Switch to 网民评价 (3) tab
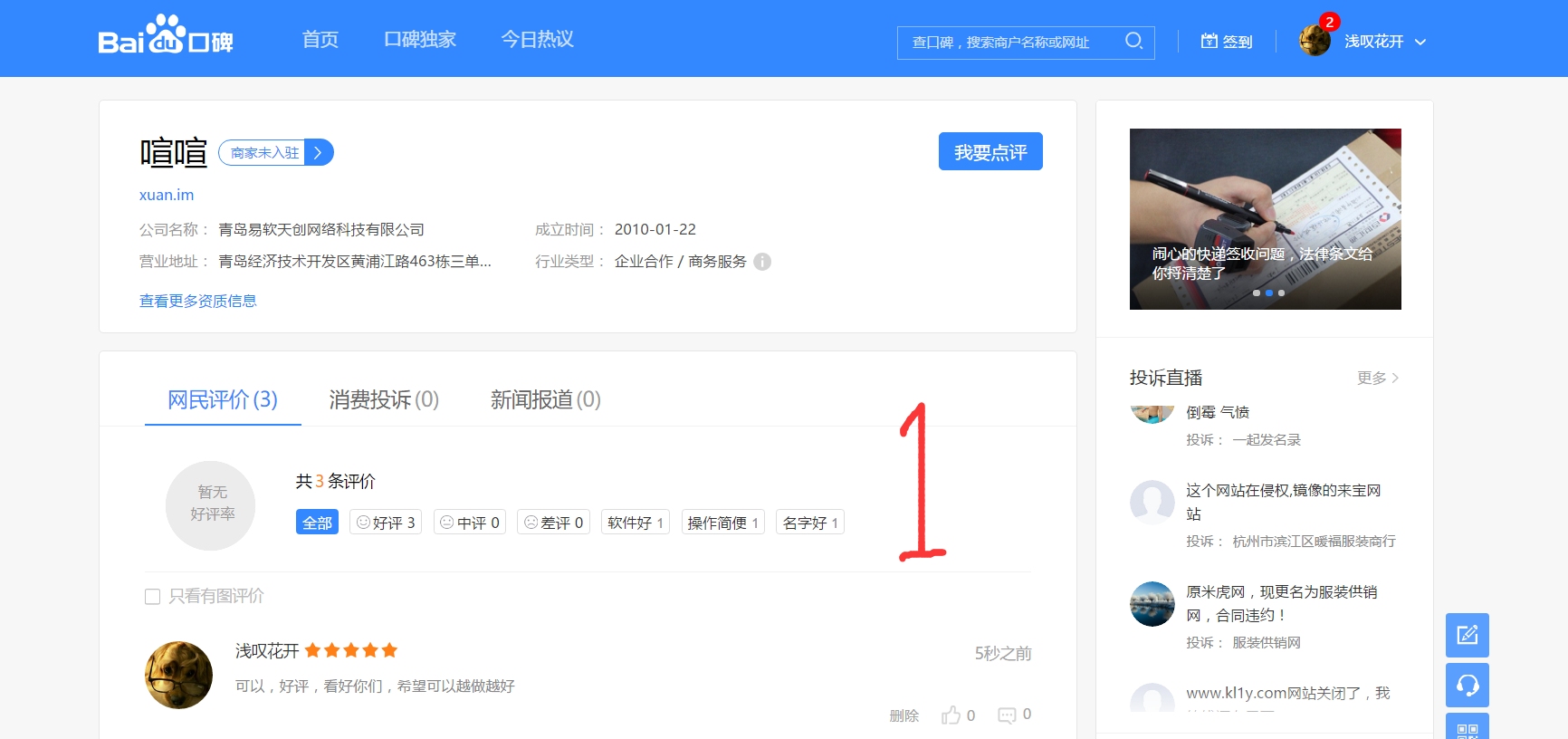 pyautogui.click(x=223, y=399)
